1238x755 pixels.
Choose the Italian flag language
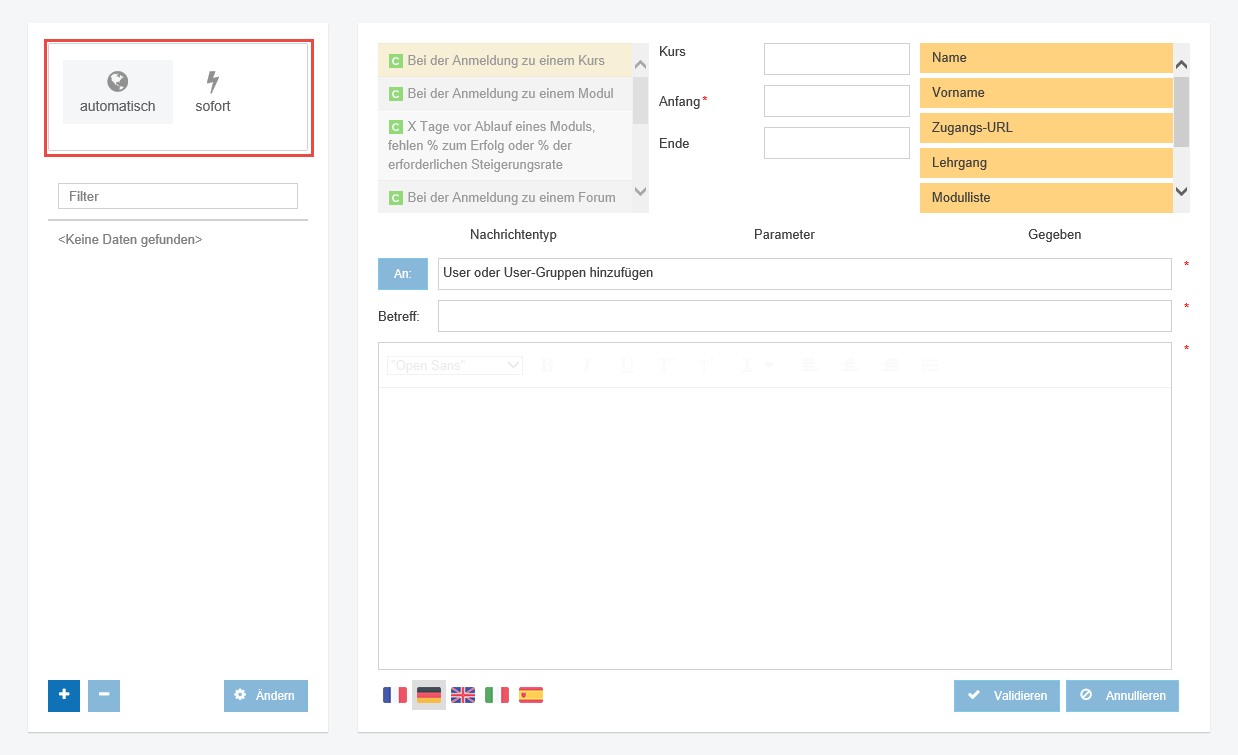497,695
